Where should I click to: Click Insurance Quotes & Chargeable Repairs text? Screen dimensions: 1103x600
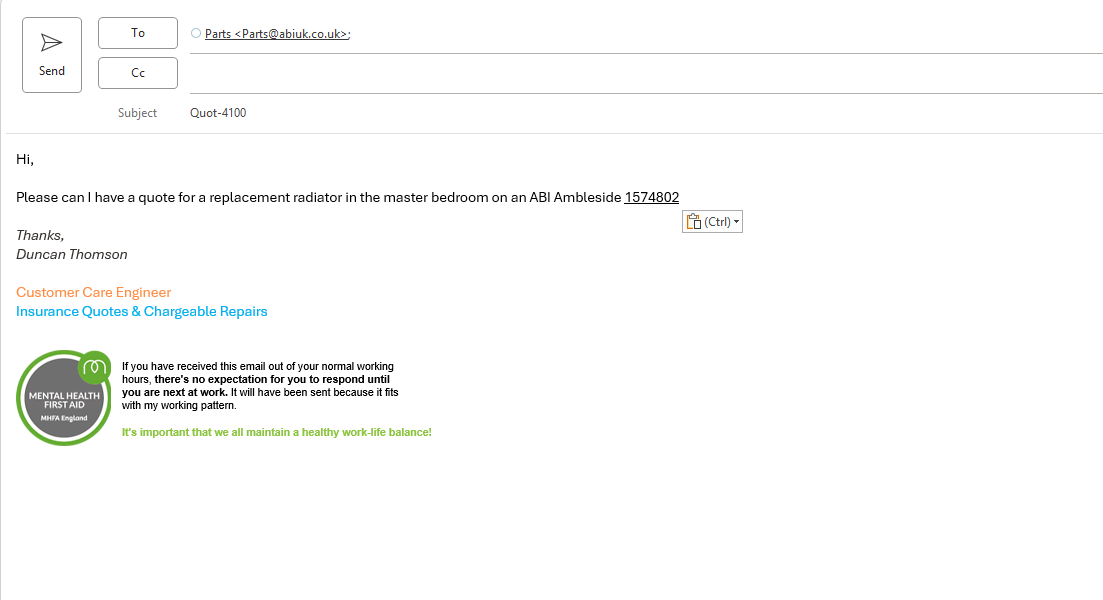141,312
